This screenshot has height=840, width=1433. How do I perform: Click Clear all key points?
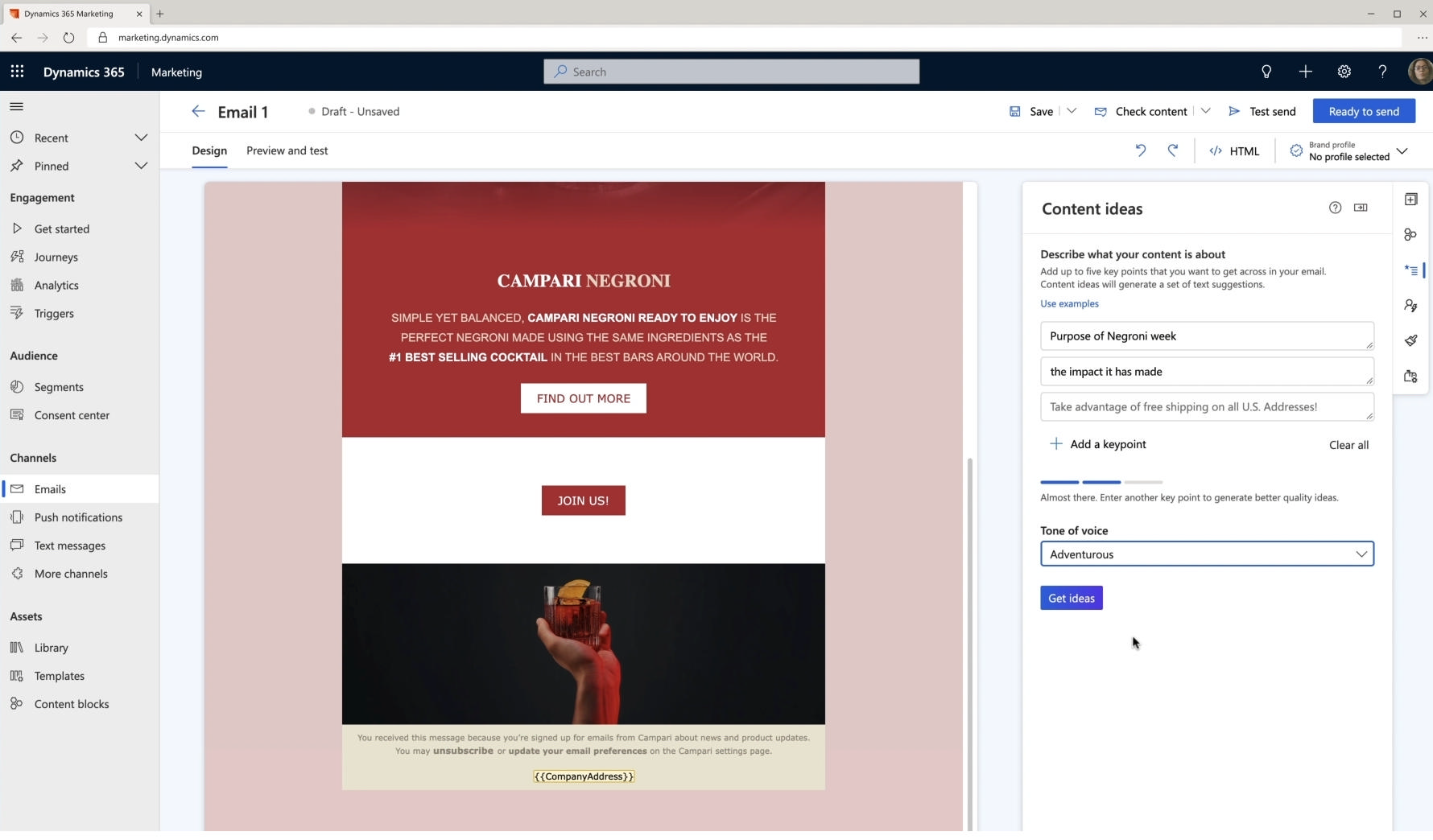1348,445
